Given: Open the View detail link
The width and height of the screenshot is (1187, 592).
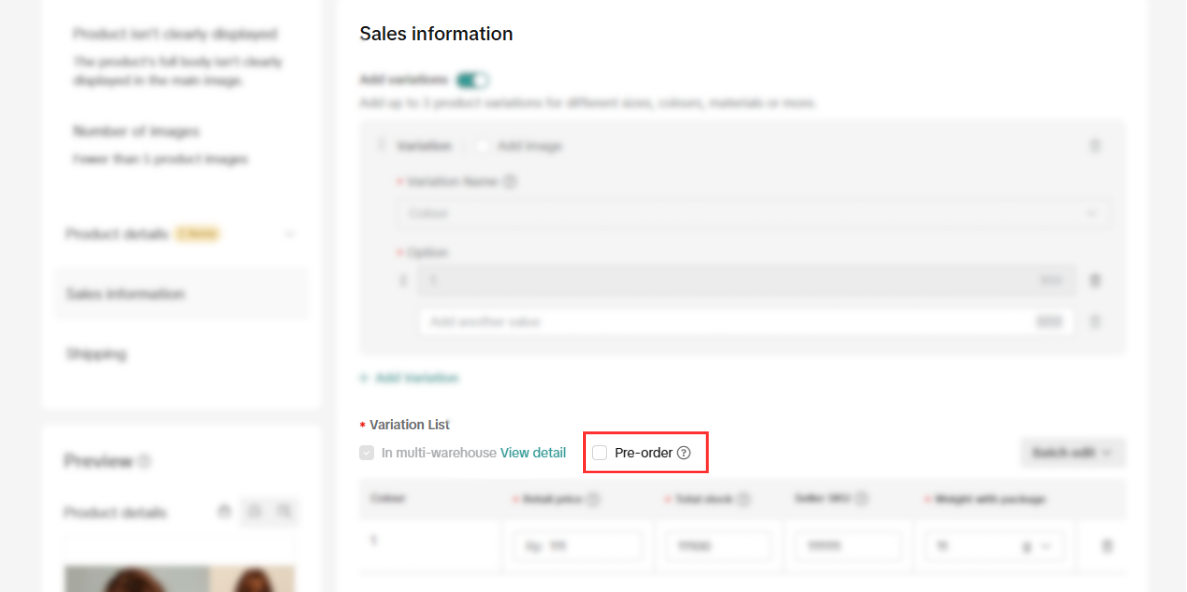Looking at the screenshot, I should (533, 453).
